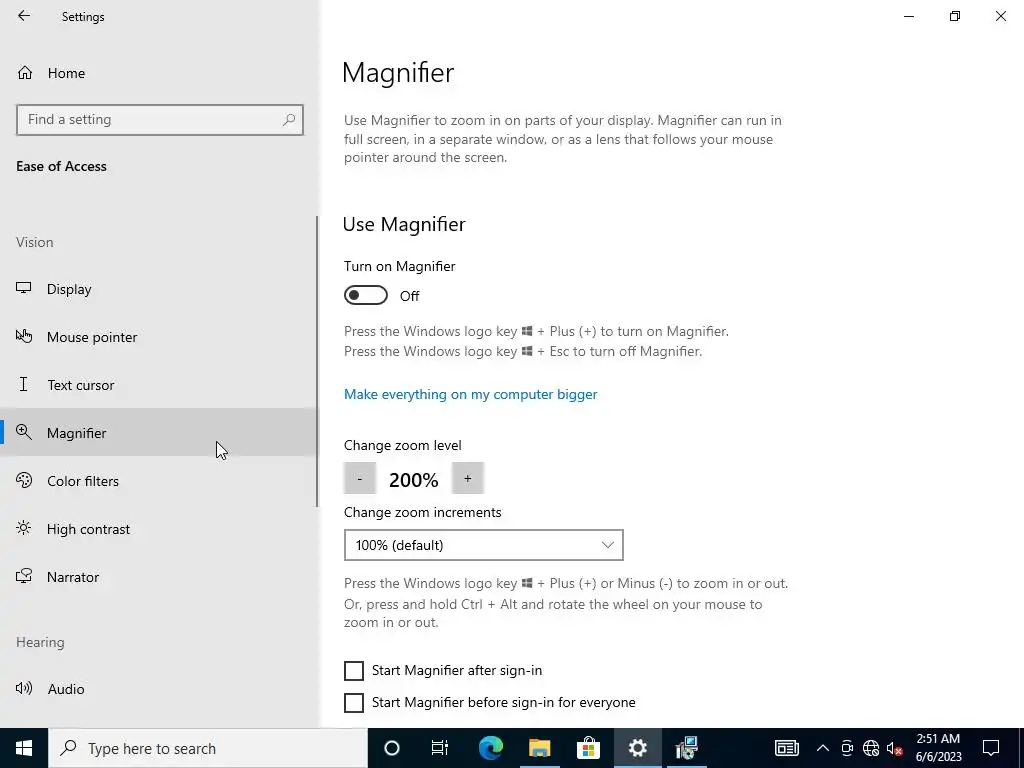Click the Display monitor icon

click(x=24, y=288)
